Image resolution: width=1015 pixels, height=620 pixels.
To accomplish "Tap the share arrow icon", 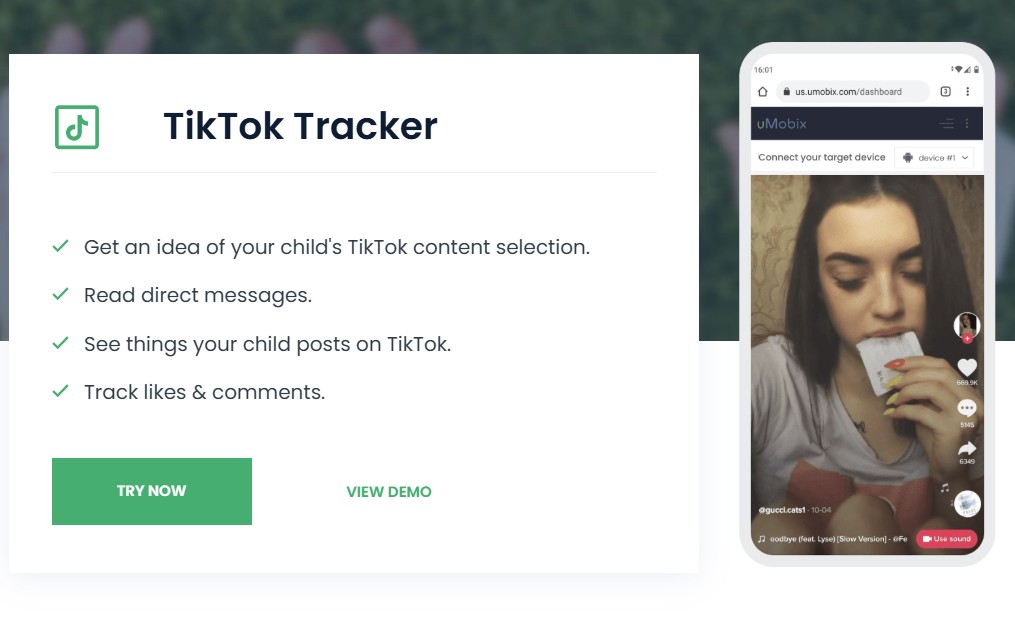I will click(967, 449).
